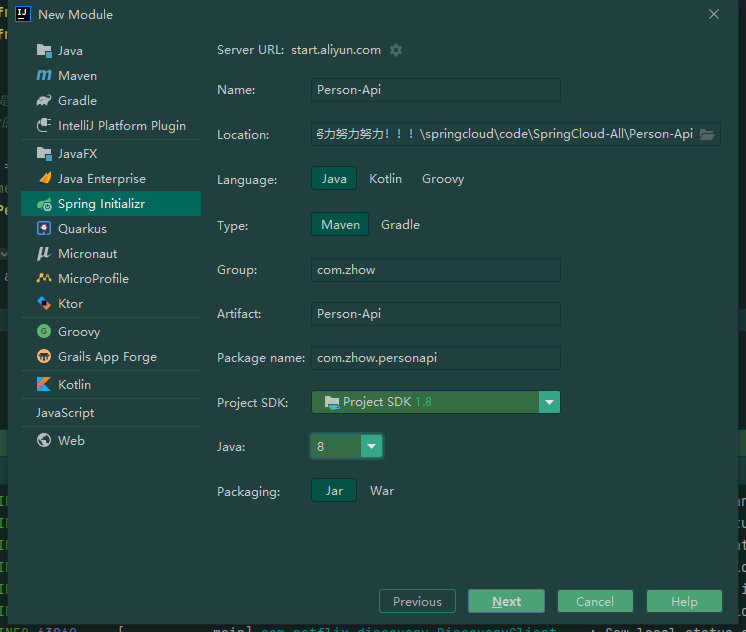Click the Package name field
This screenshot has width=746, height=632.
(436, 358)
